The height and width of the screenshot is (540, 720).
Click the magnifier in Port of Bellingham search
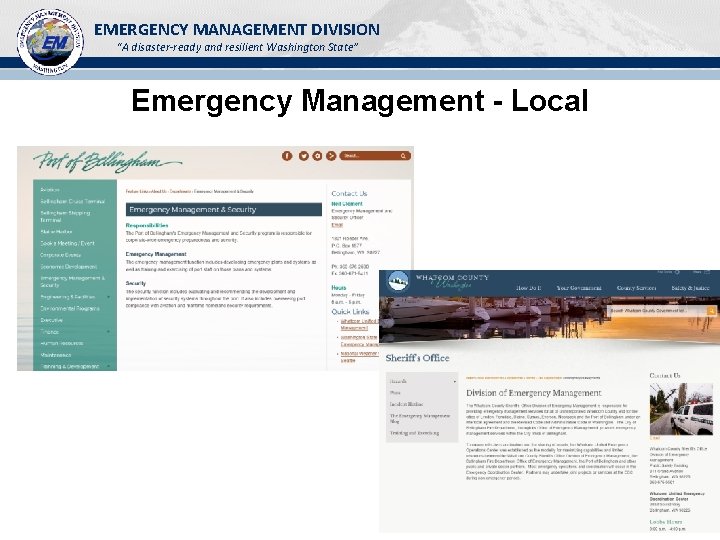[x=403, y=156]
